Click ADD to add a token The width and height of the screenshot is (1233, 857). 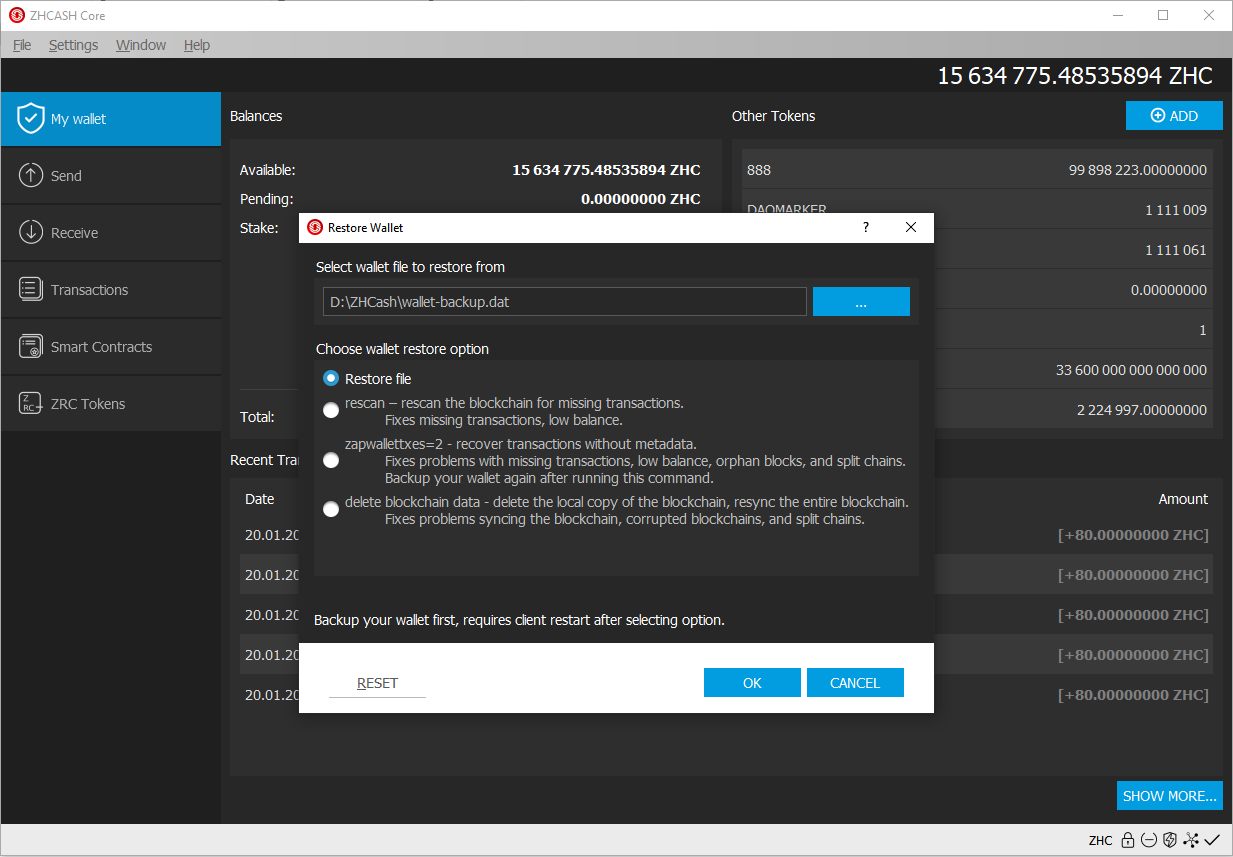(x=1174, y=116)
